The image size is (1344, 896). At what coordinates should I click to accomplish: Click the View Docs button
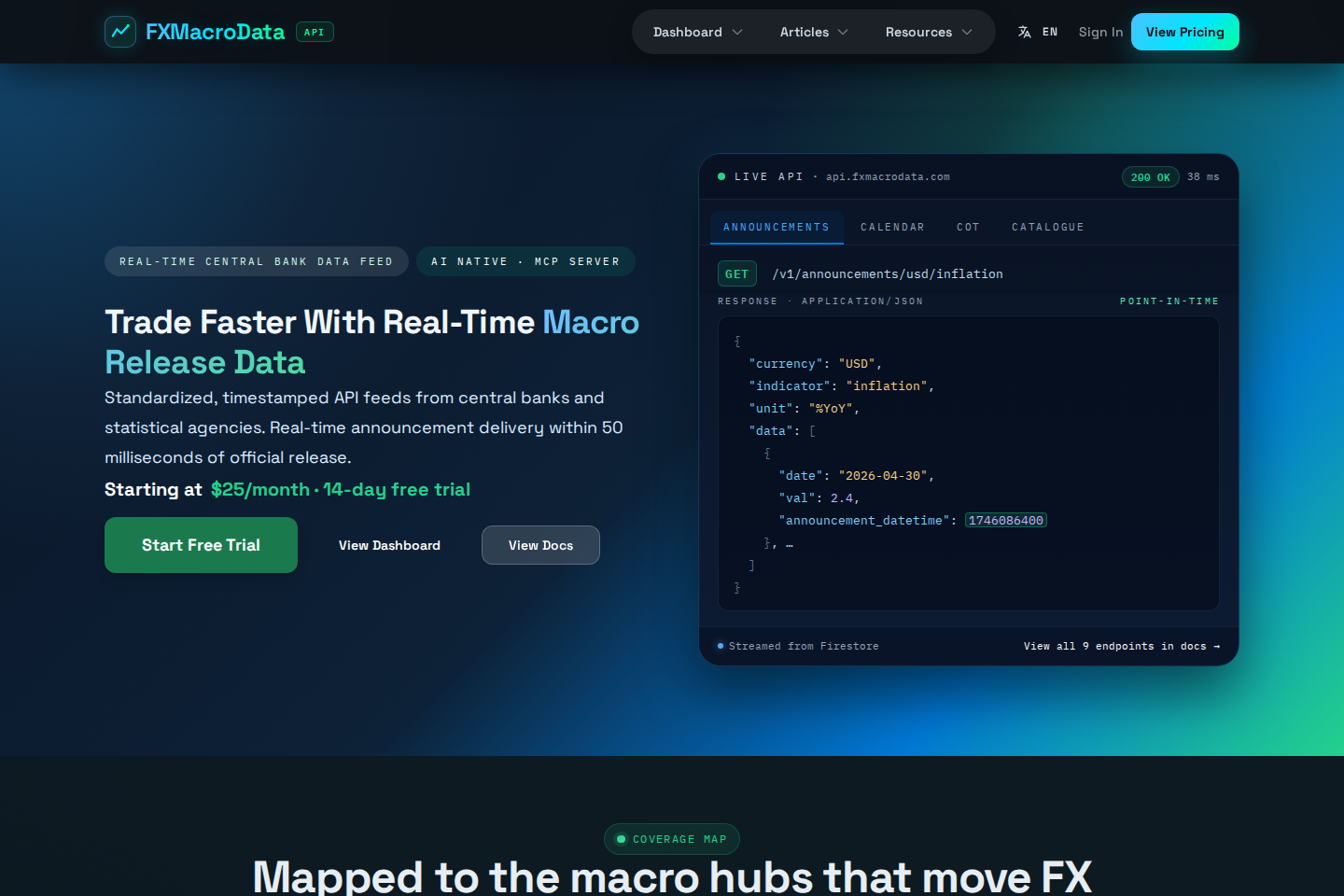coord(540,545)
